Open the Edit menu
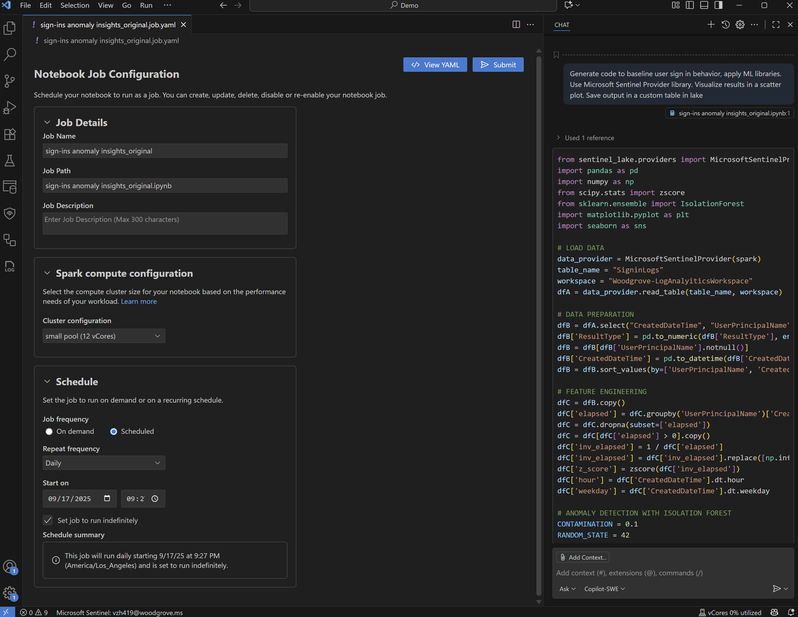 (x=46, y=5)
